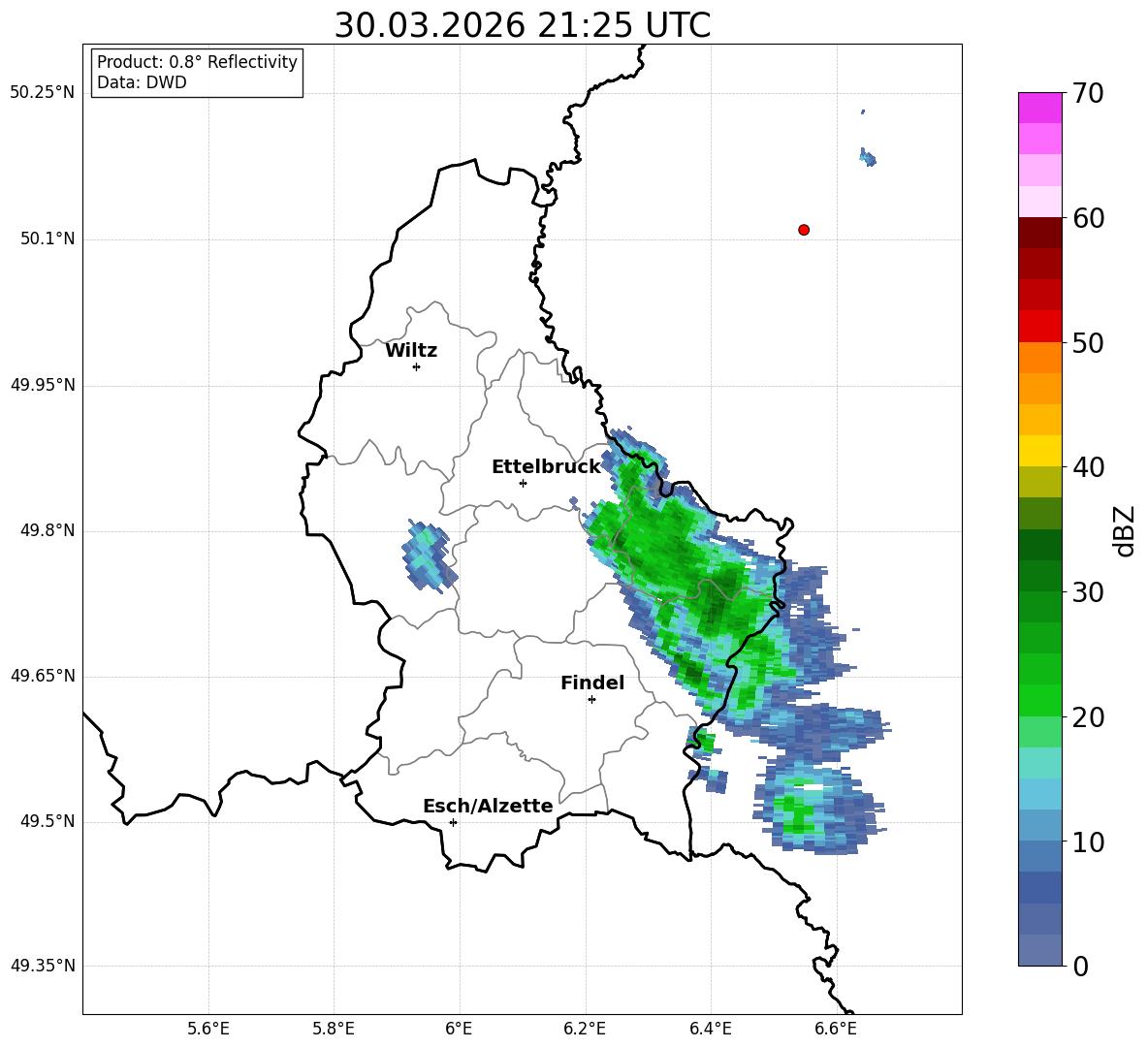
Task: Click the Findel station label
Action: click(x=592, y=683)
